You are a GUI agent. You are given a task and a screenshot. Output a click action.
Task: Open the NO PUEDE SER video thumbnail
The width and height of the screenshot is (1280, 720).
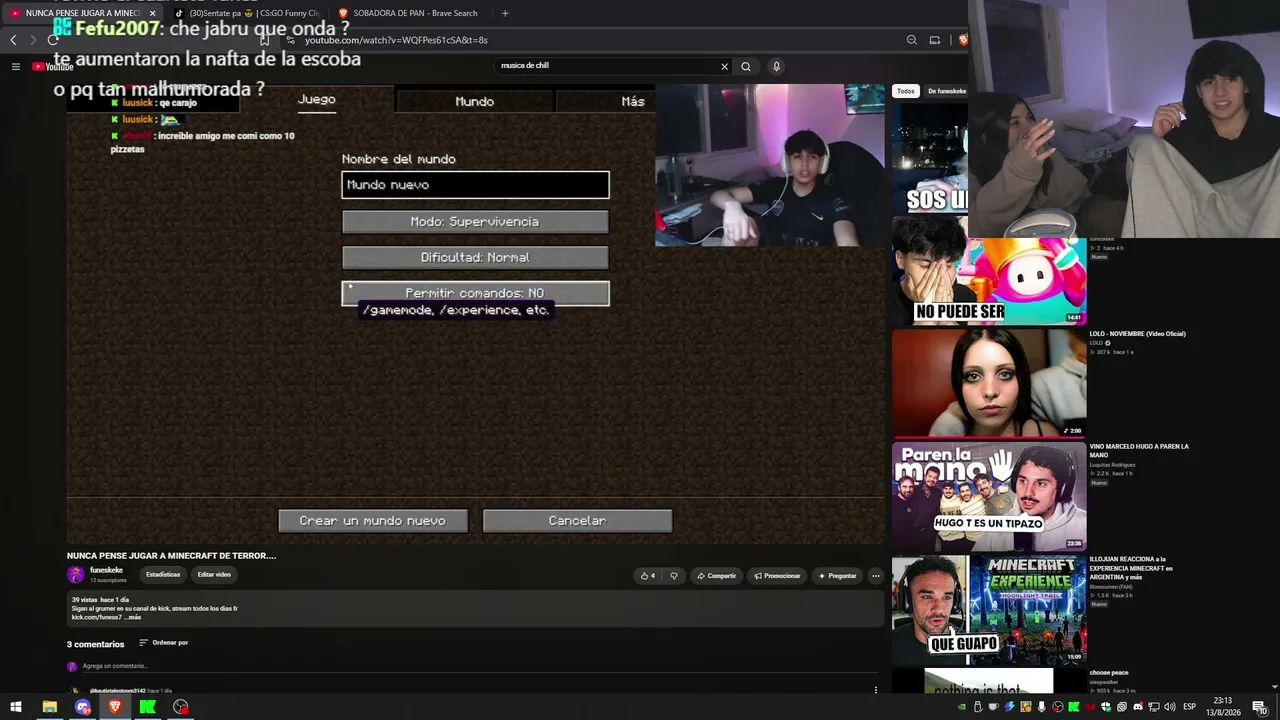tap(989, 271)
